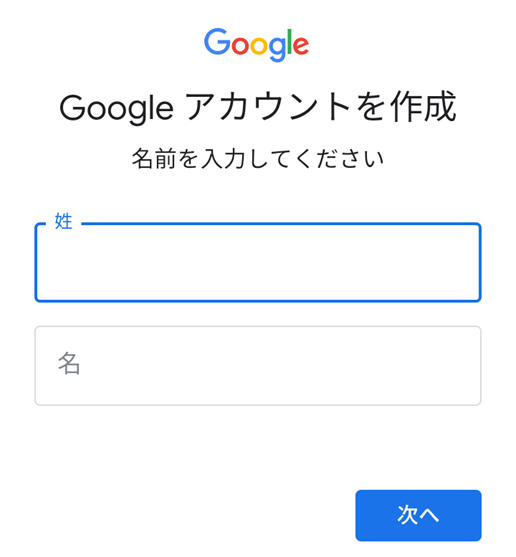Select the 名 (first name) input field

click(258, 366)
